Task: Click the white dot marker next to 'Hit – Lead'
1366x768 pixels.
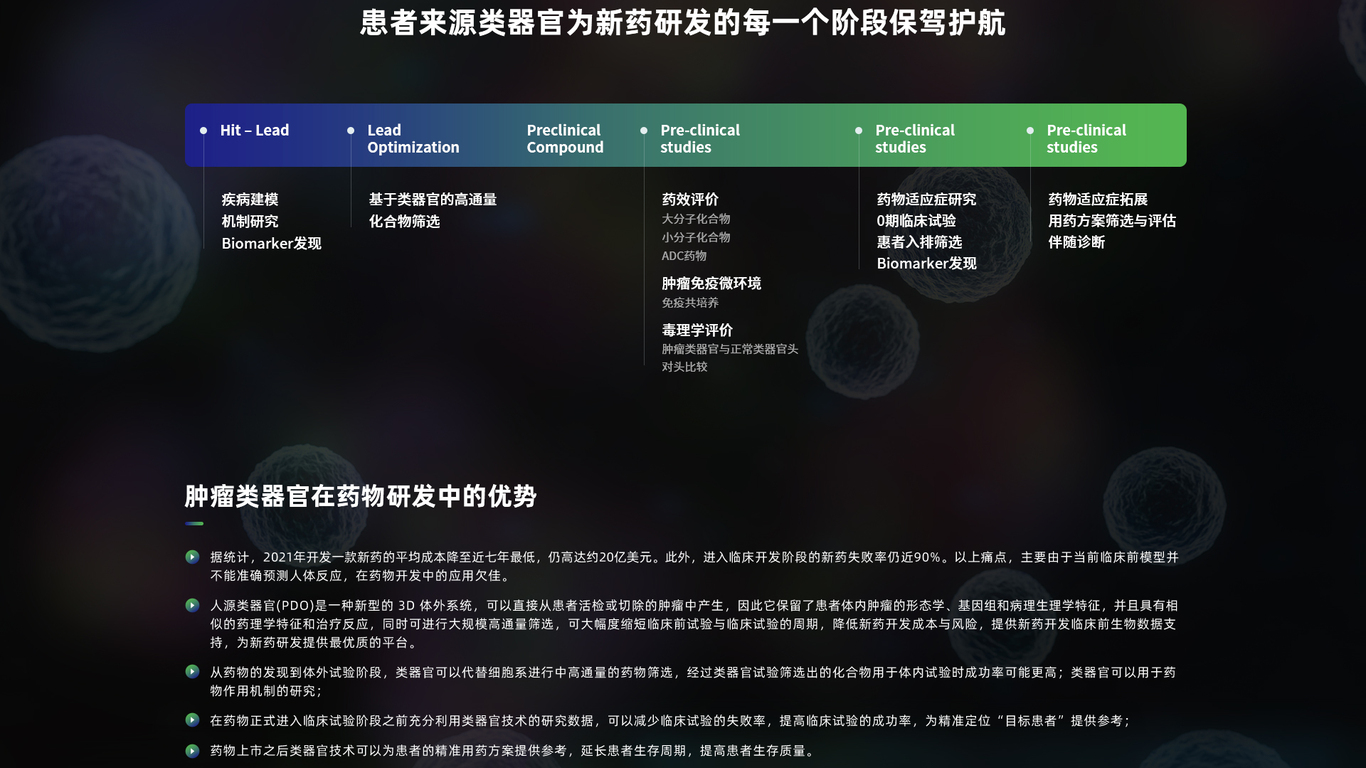Action: 204,130
